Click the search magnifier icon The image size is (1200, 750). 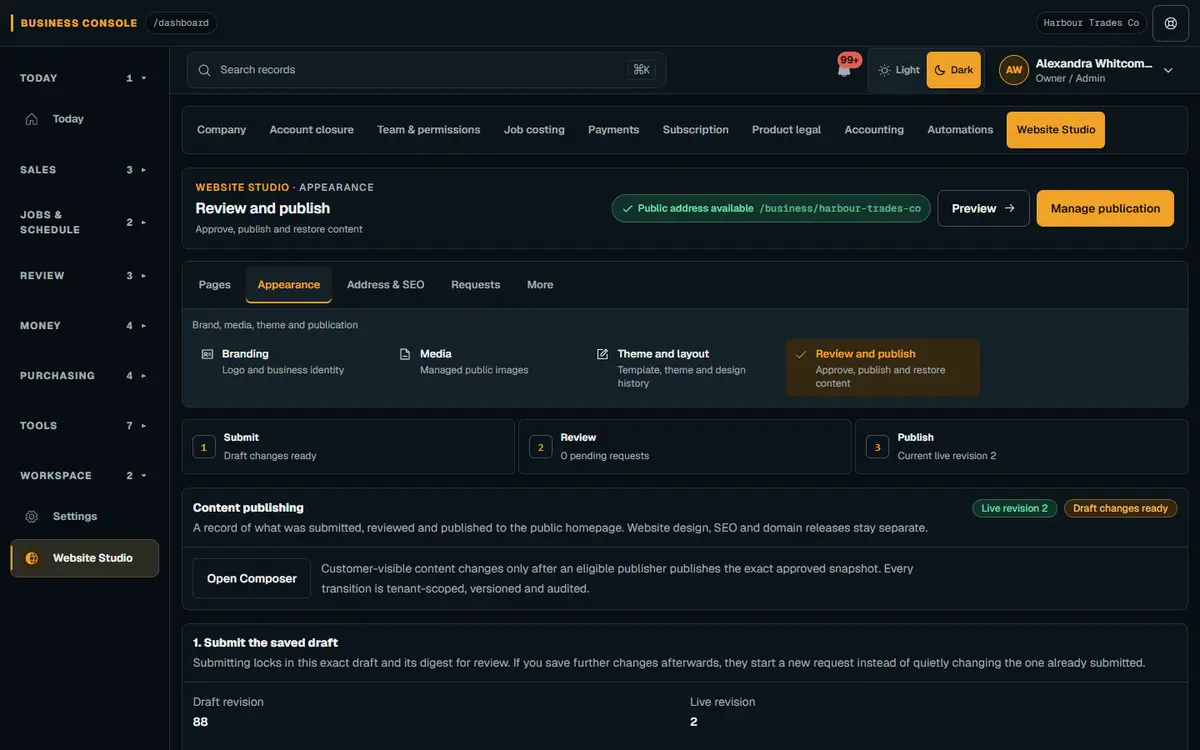point(204,70)
